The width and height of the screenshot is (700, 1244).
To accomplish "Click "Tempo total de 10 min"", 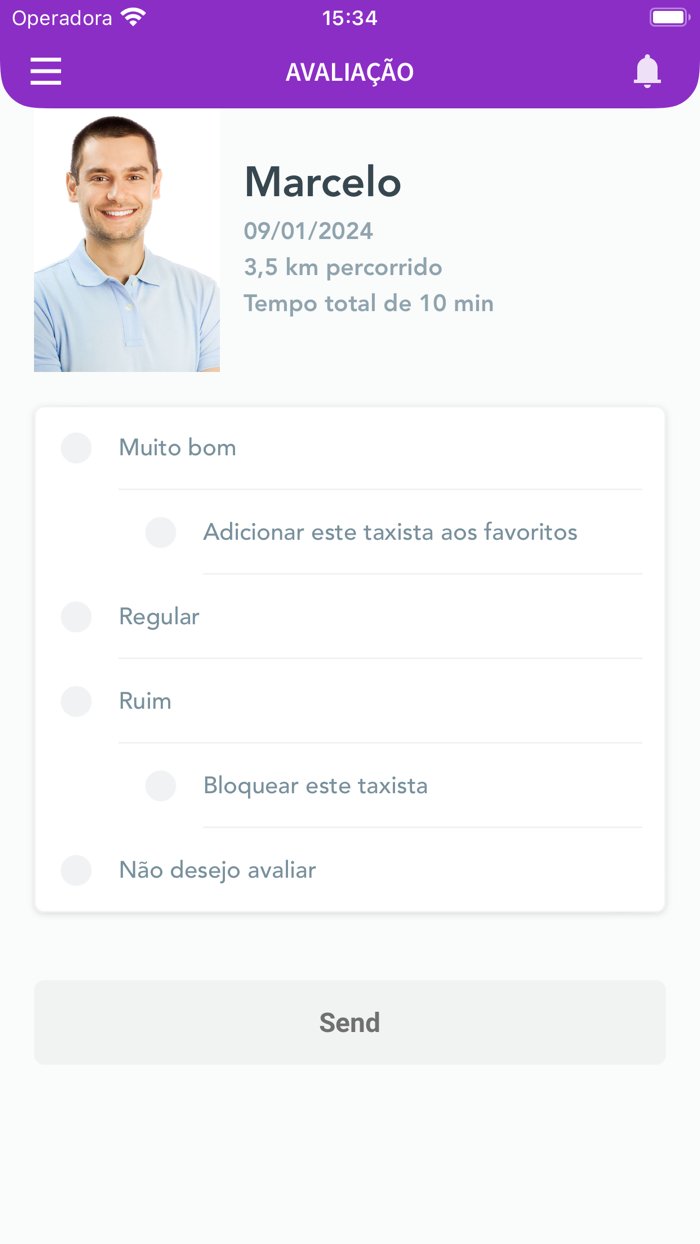I will click(x=368, y=303).
